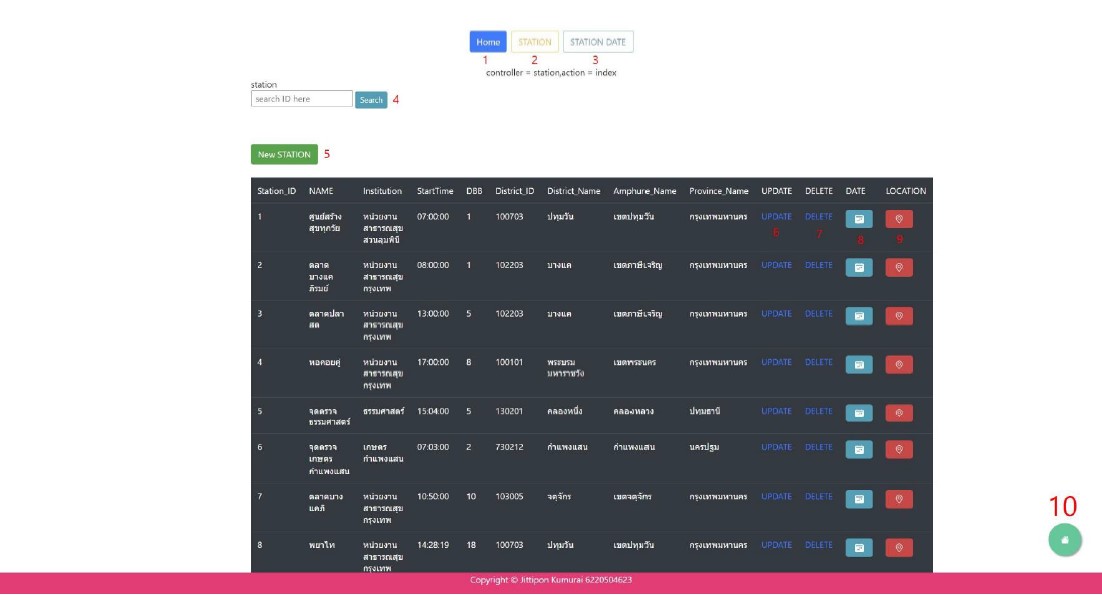The image size is (1102, 595).
Task: Select the 13:00:00 start time cell
Action: coord(433,314)
